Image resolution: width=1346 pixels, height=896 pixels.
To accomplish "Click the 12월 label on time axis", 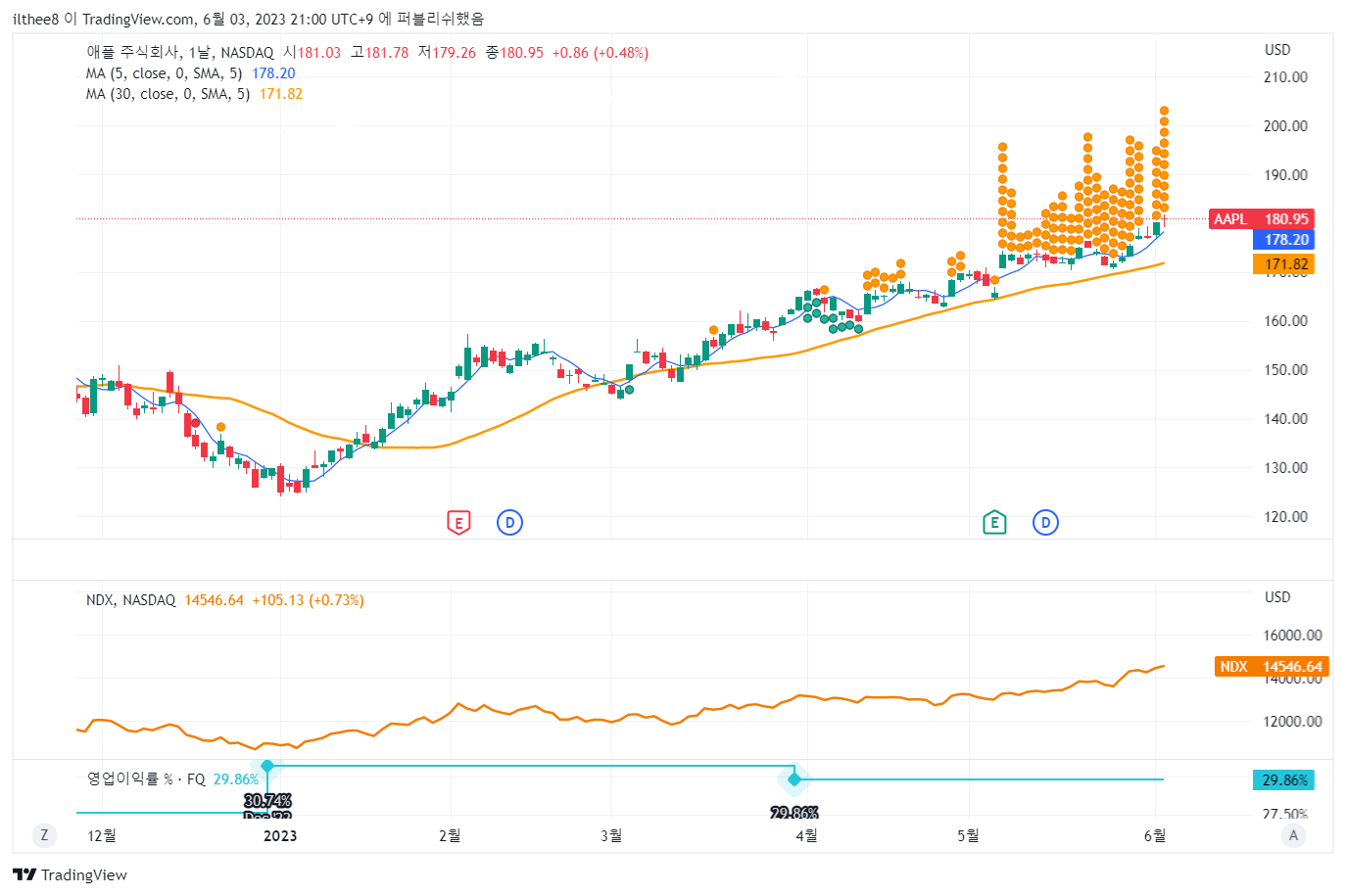I will click(x=102, y=835).
